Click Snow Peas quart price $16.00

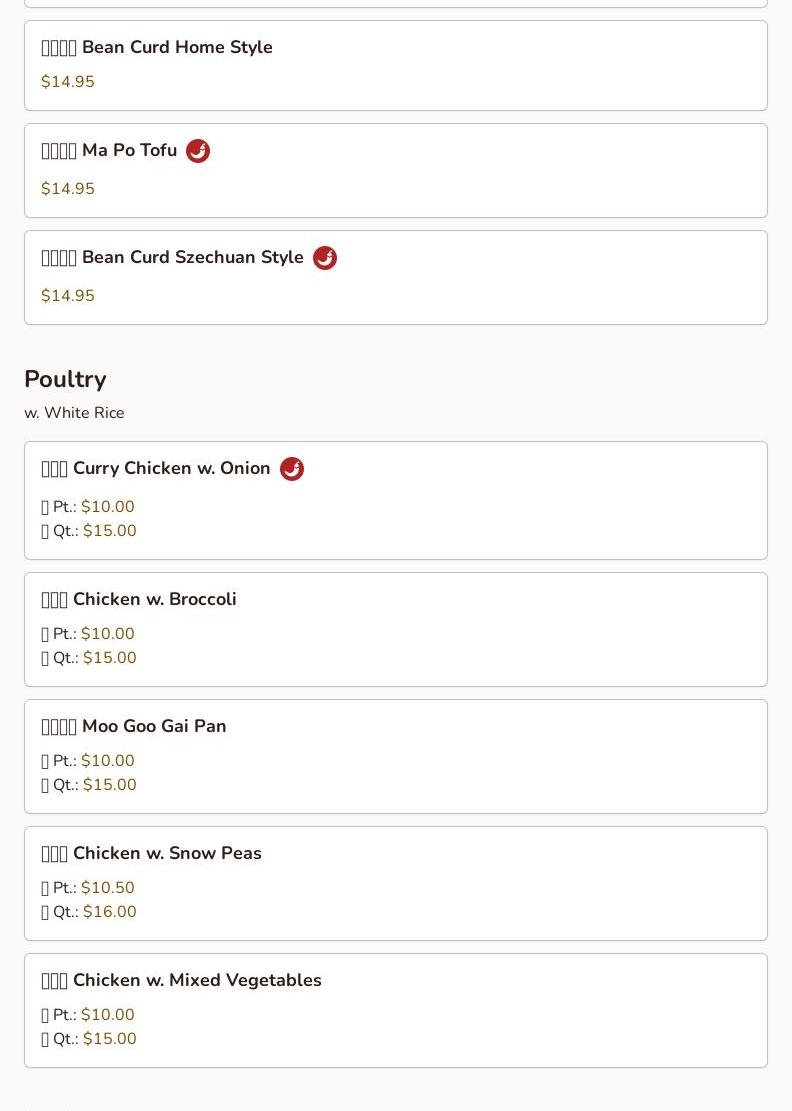pos(109,912)
